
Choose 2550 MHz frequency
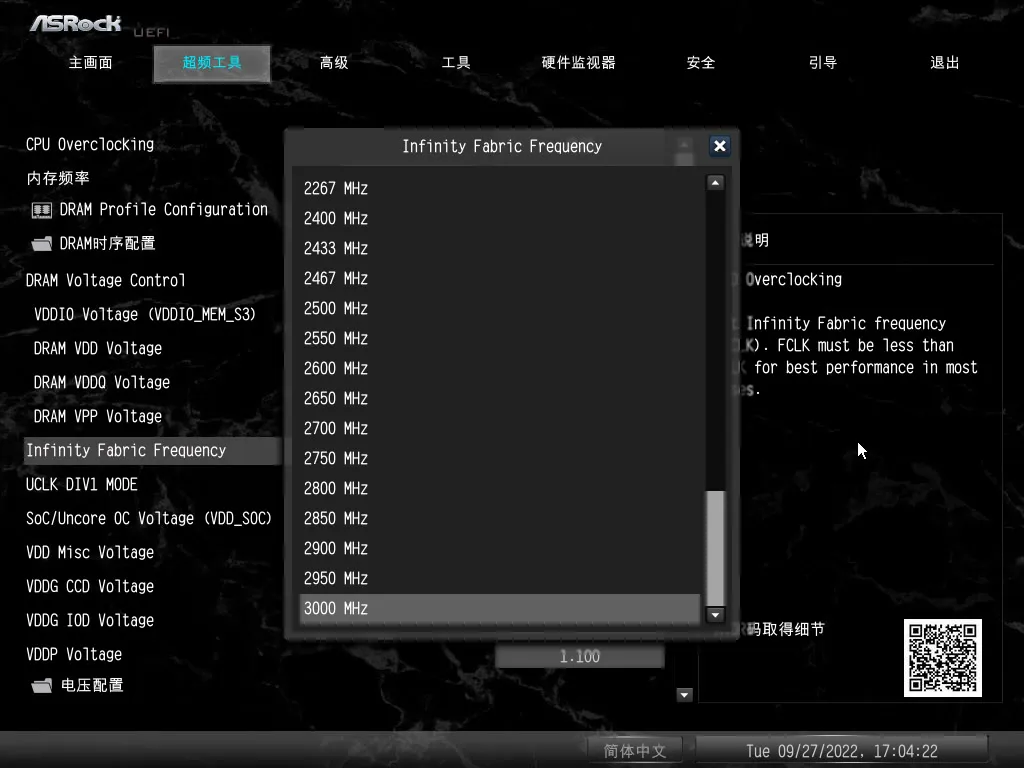tap(500, 339)
